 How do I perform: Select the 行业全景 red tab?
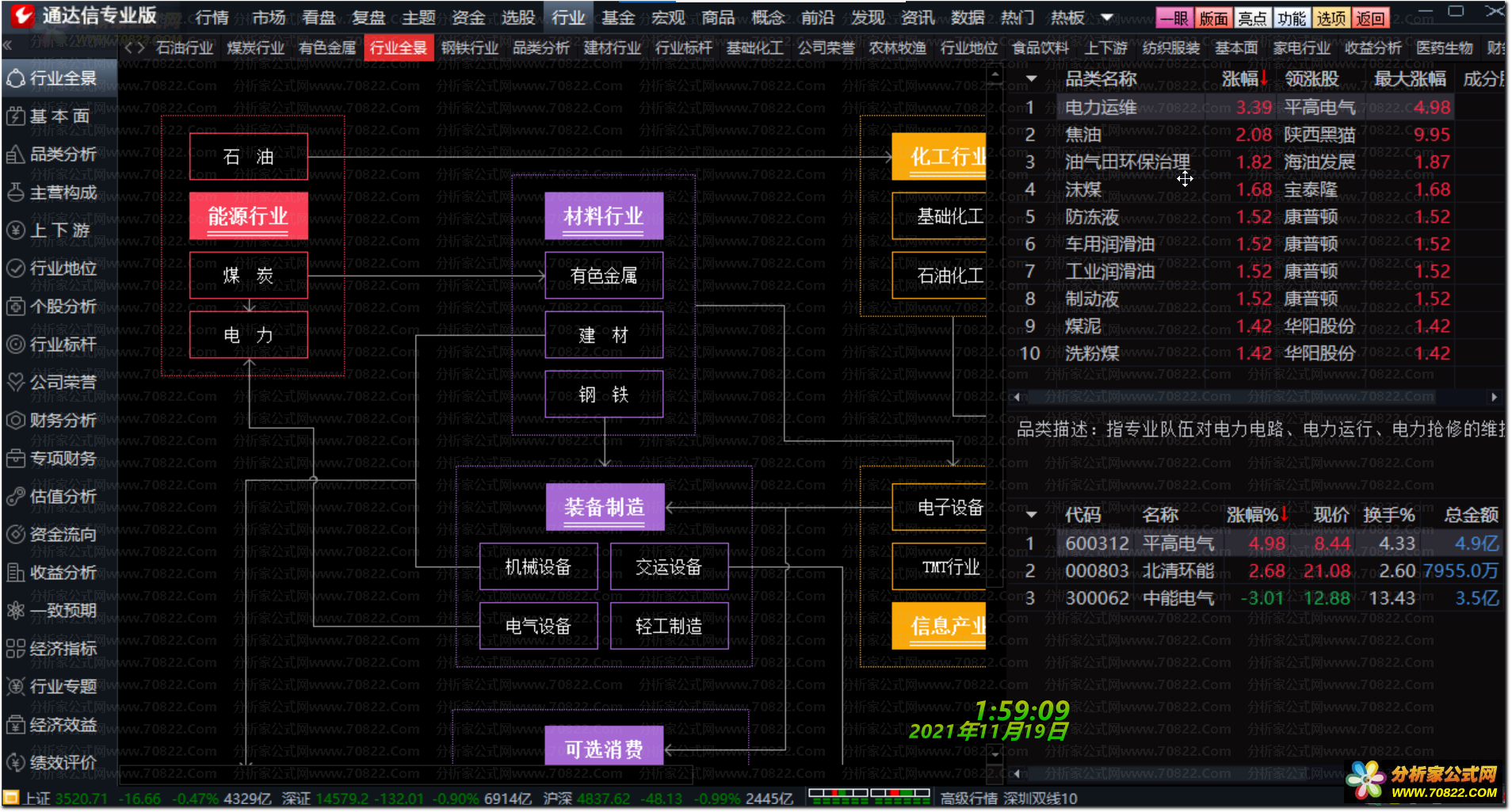399,48
